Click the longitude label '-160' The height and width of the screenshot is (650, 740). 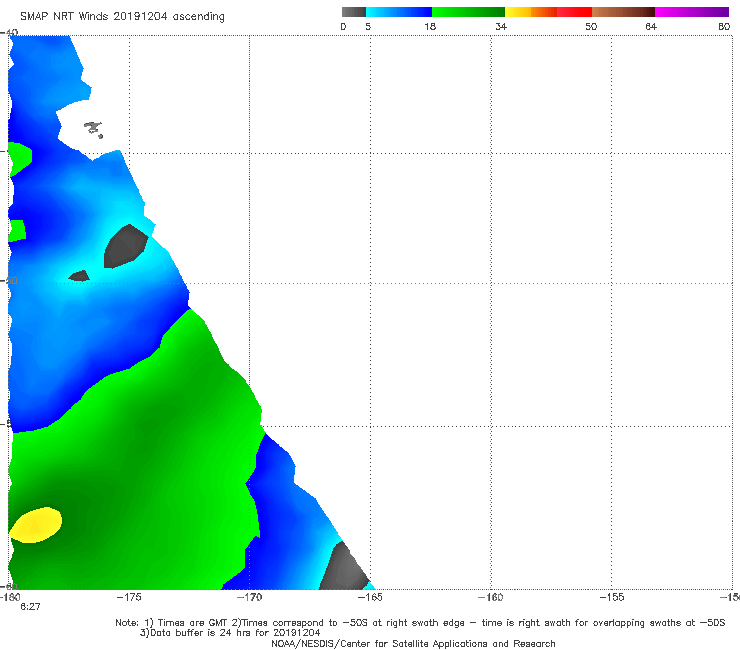[x=491, y=597]
